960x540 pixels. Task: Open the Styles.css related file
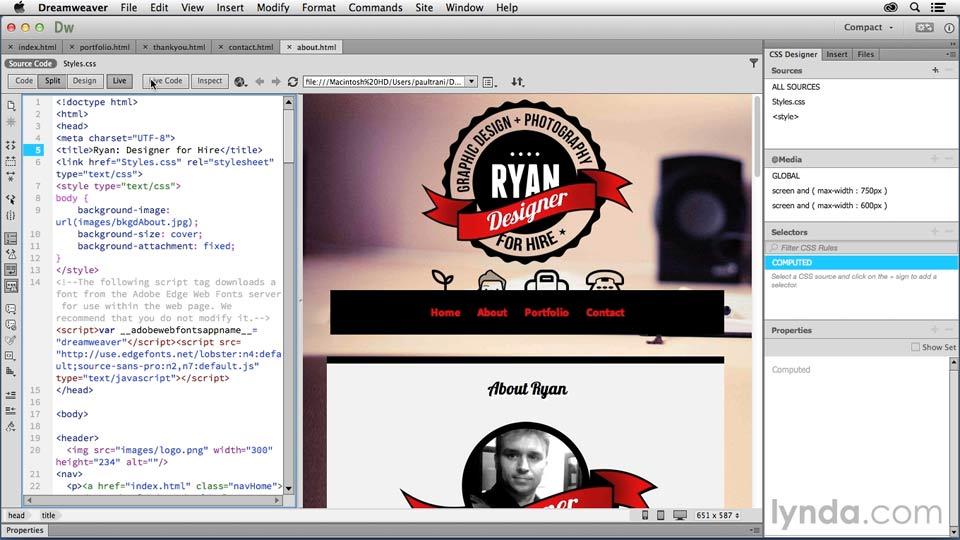pos(80,64)
